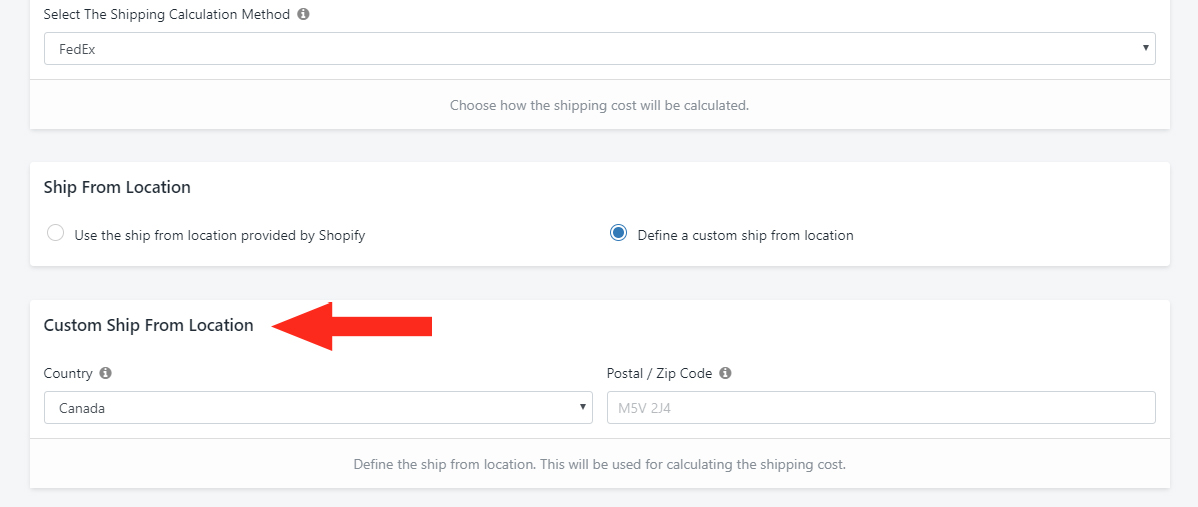This screenshot has height=507, width=1198.
Task: Click the 'Postal / Zip Code' label
Action: [x=659, y=373]
